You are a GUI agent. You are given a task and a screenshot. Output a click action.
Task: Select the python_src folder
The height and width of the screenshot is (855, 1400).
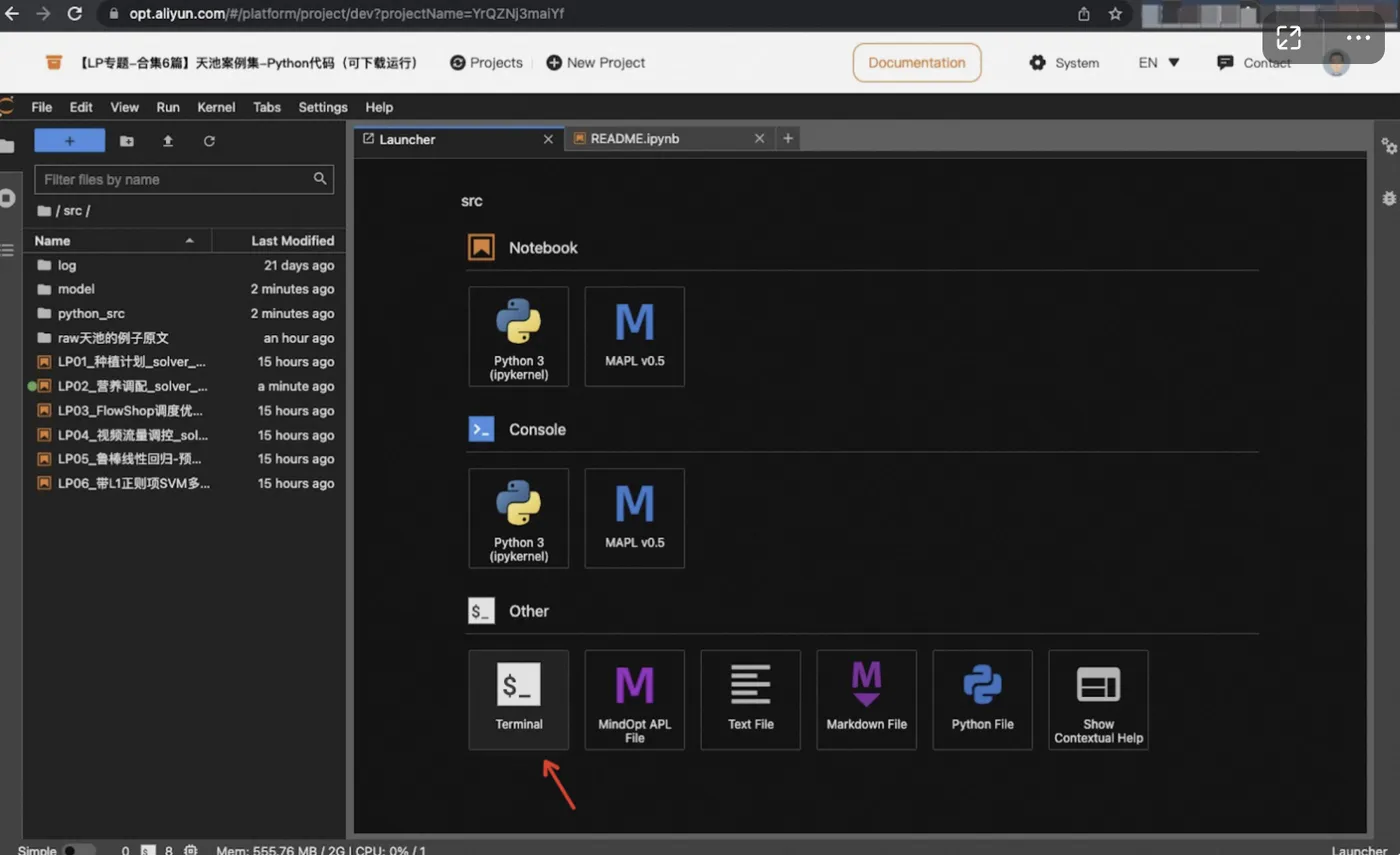(184, 313)
